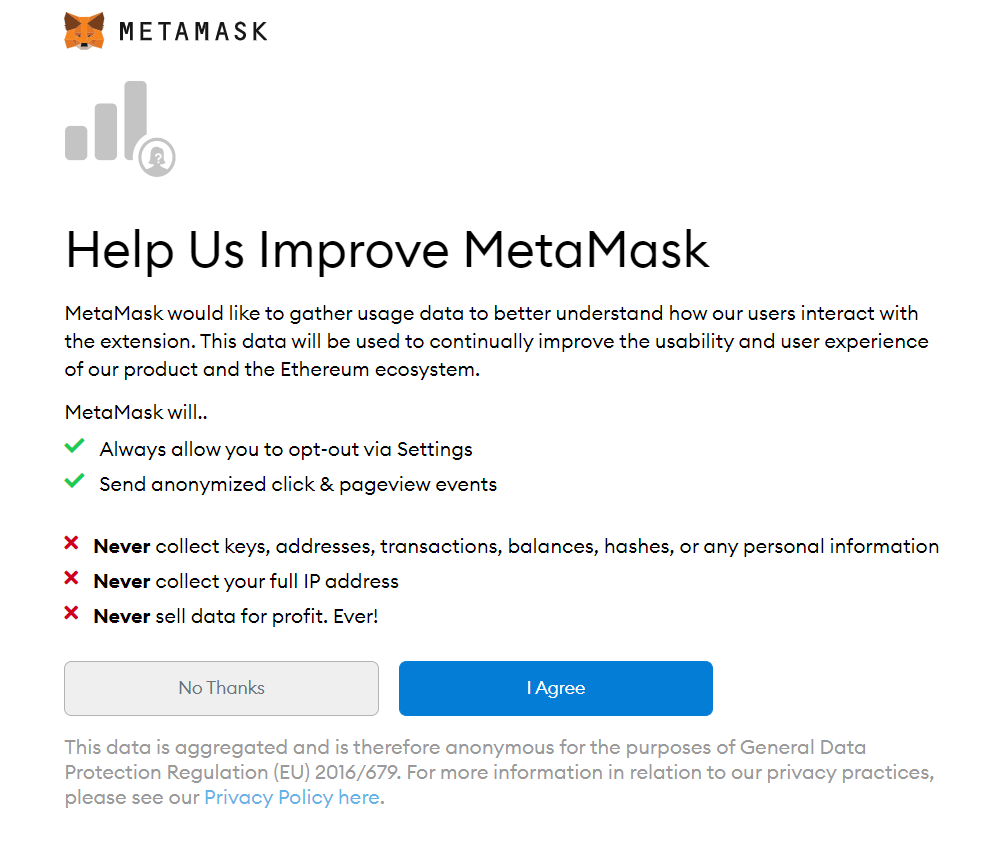
Task: Click the gray bar chart analytics icon
Action: coord(106,121)
